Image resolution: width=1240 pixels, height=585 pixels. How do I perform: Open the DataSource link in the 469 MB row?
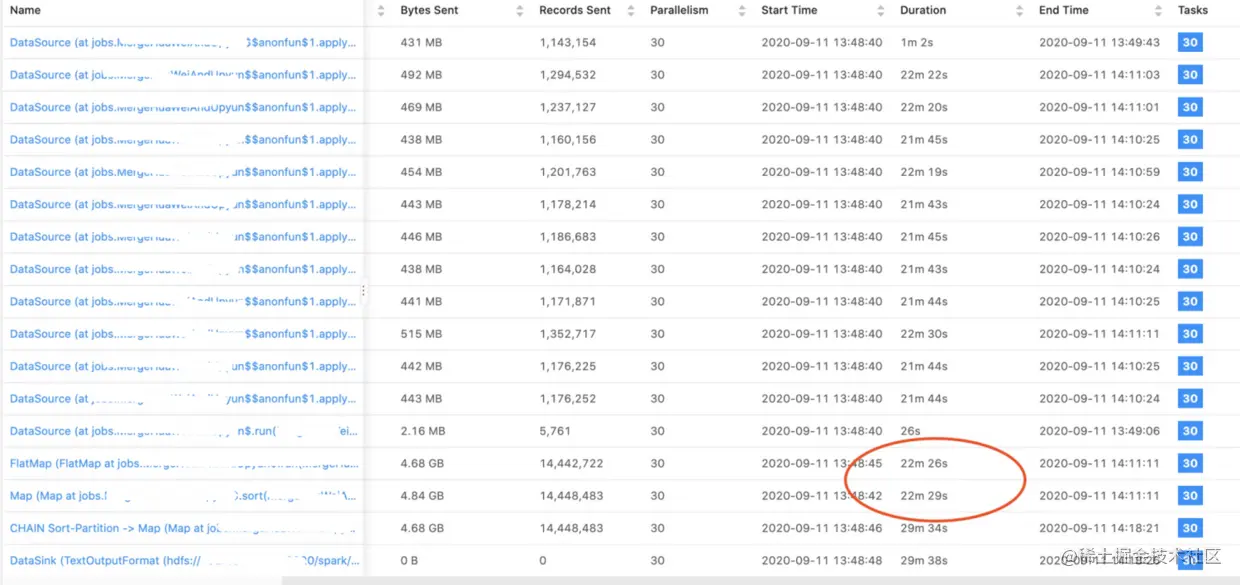point(184,108)
